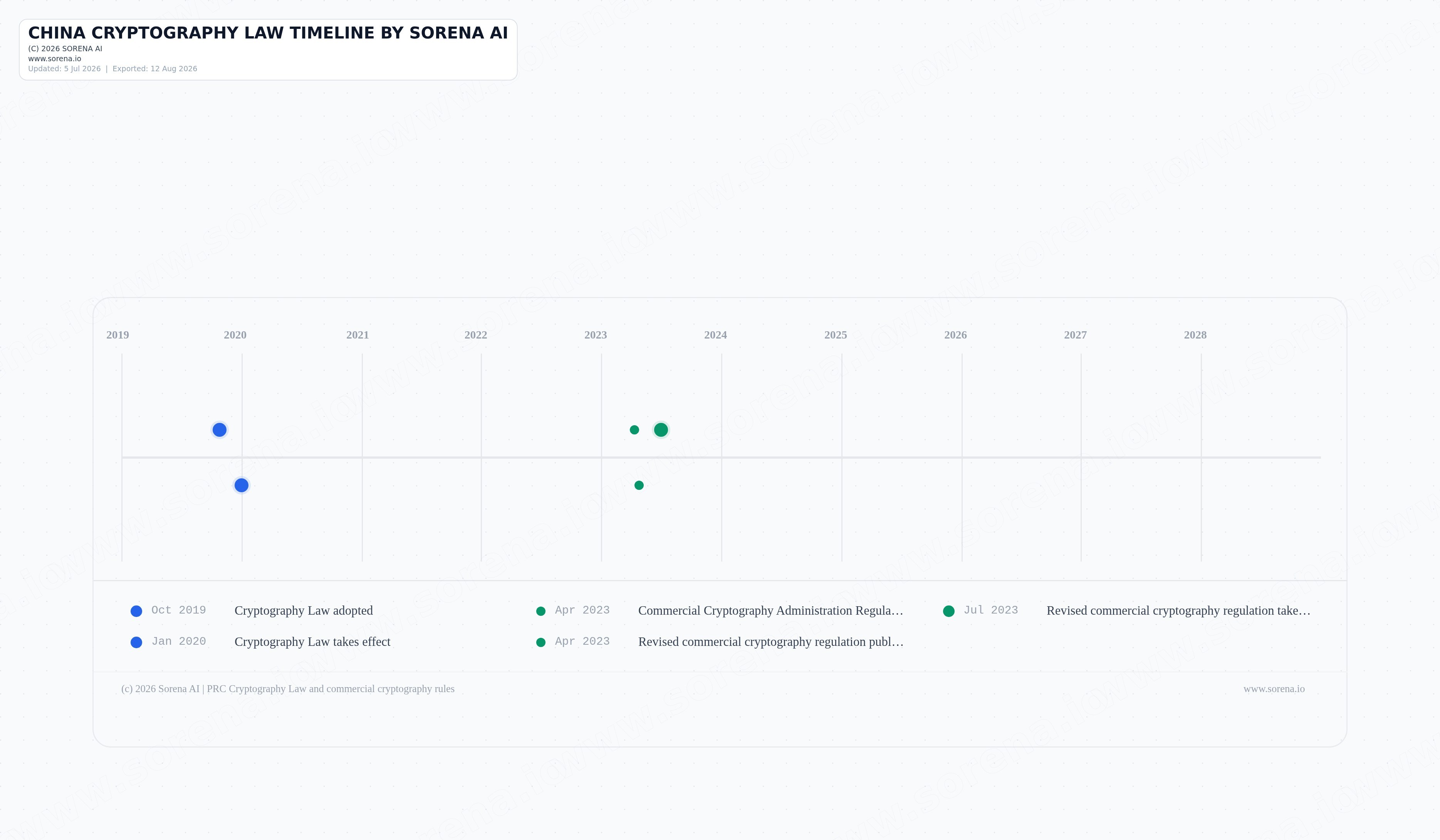Click the 2023 year label
This screenshot has height=840, width=1440.
coord(596,335)
